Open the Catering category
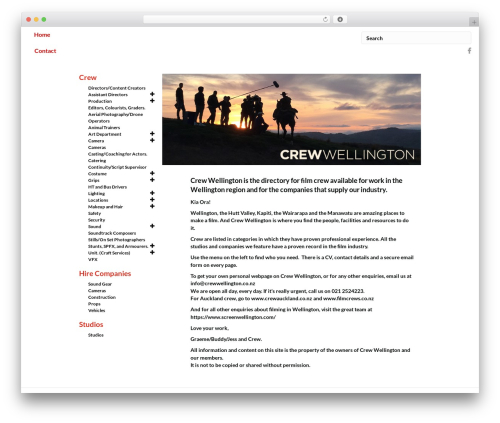 pos(97,161)
